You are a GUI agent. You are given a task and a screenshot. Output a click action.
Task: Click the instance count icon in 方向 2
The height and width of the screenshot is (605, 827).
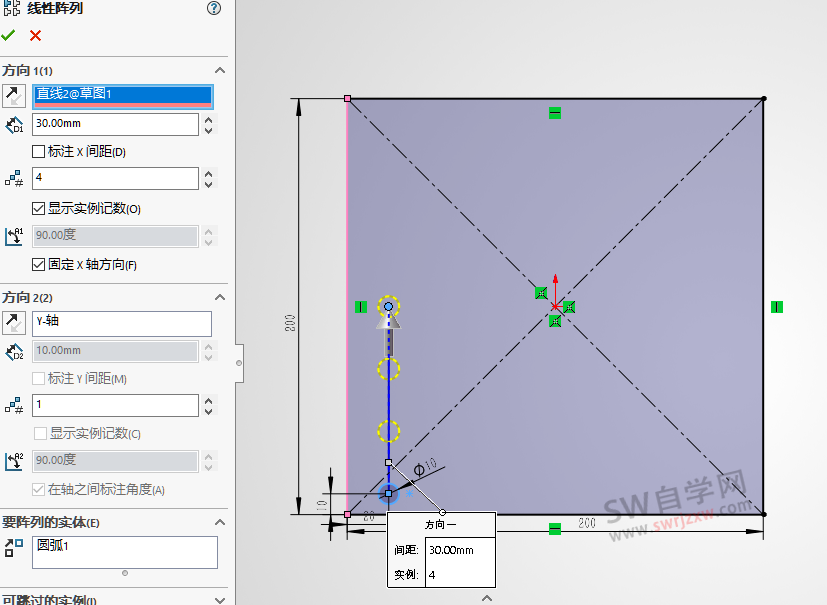coord(14,405)
